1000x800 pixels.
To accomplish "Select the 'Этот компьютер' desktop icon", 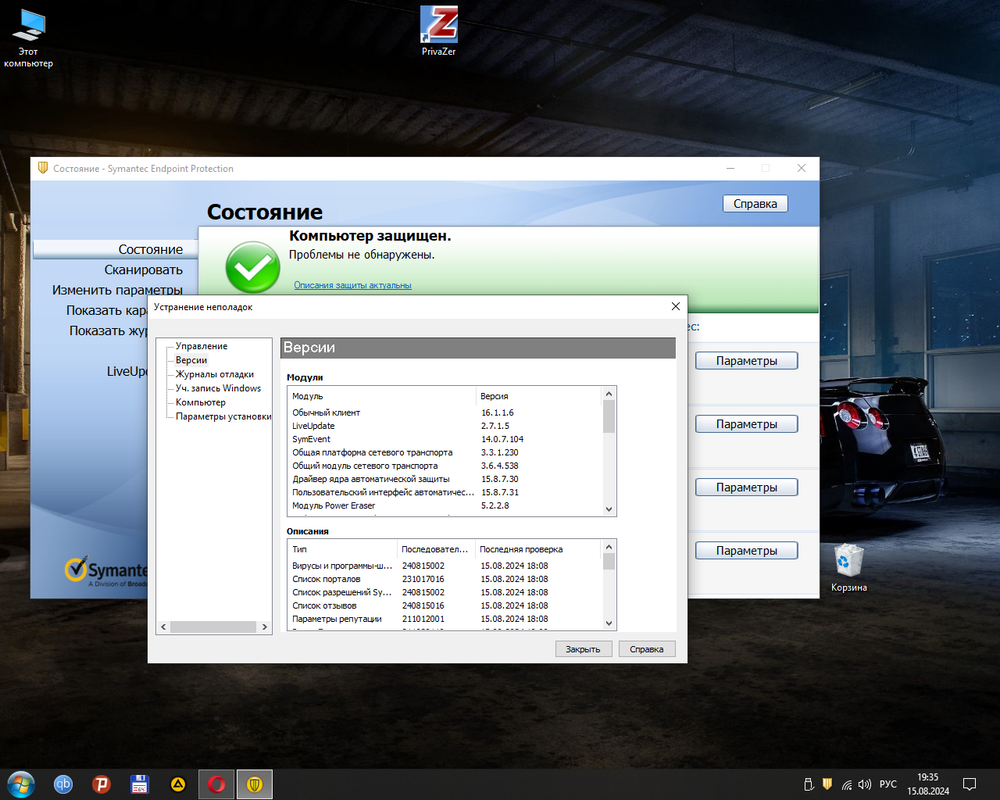I will (28, 38).
